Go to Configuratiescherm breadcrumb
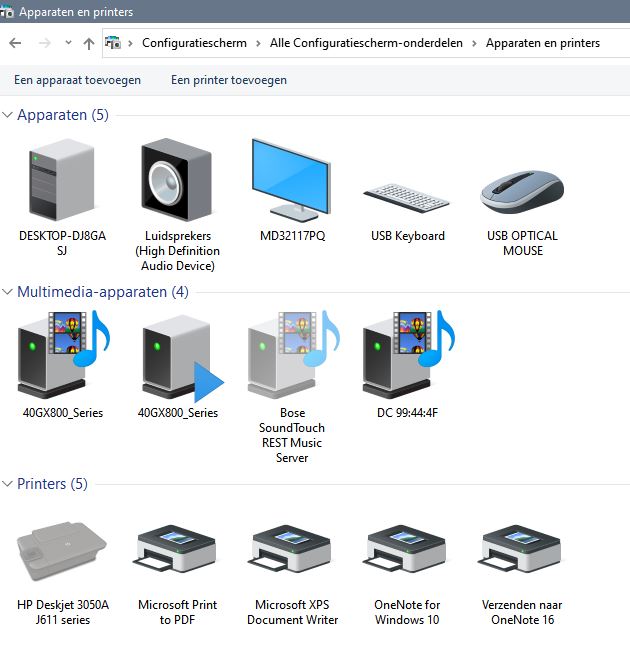This screenshot has width=630, height=651. (194, 43)
